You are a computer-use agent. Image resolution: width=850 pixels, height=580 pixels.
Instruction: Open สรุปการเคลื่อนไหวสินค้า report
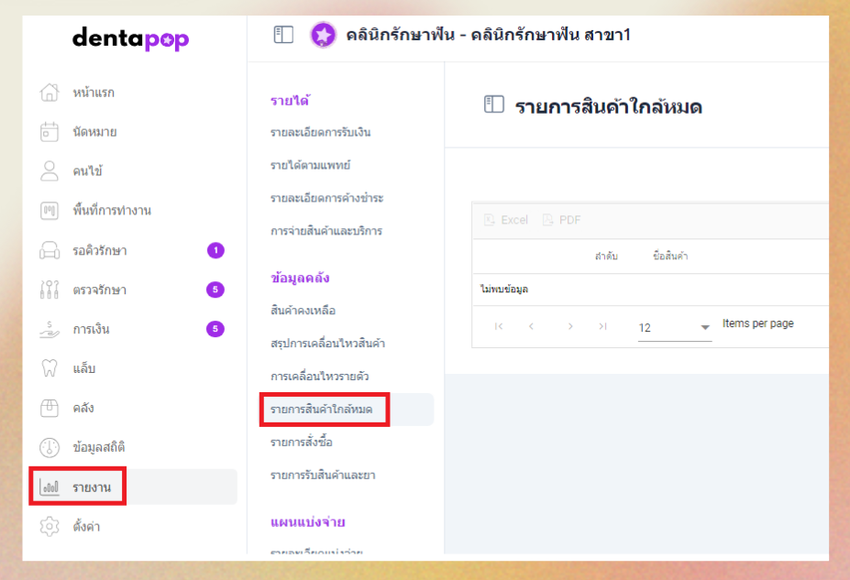click(x=327, y=343)
